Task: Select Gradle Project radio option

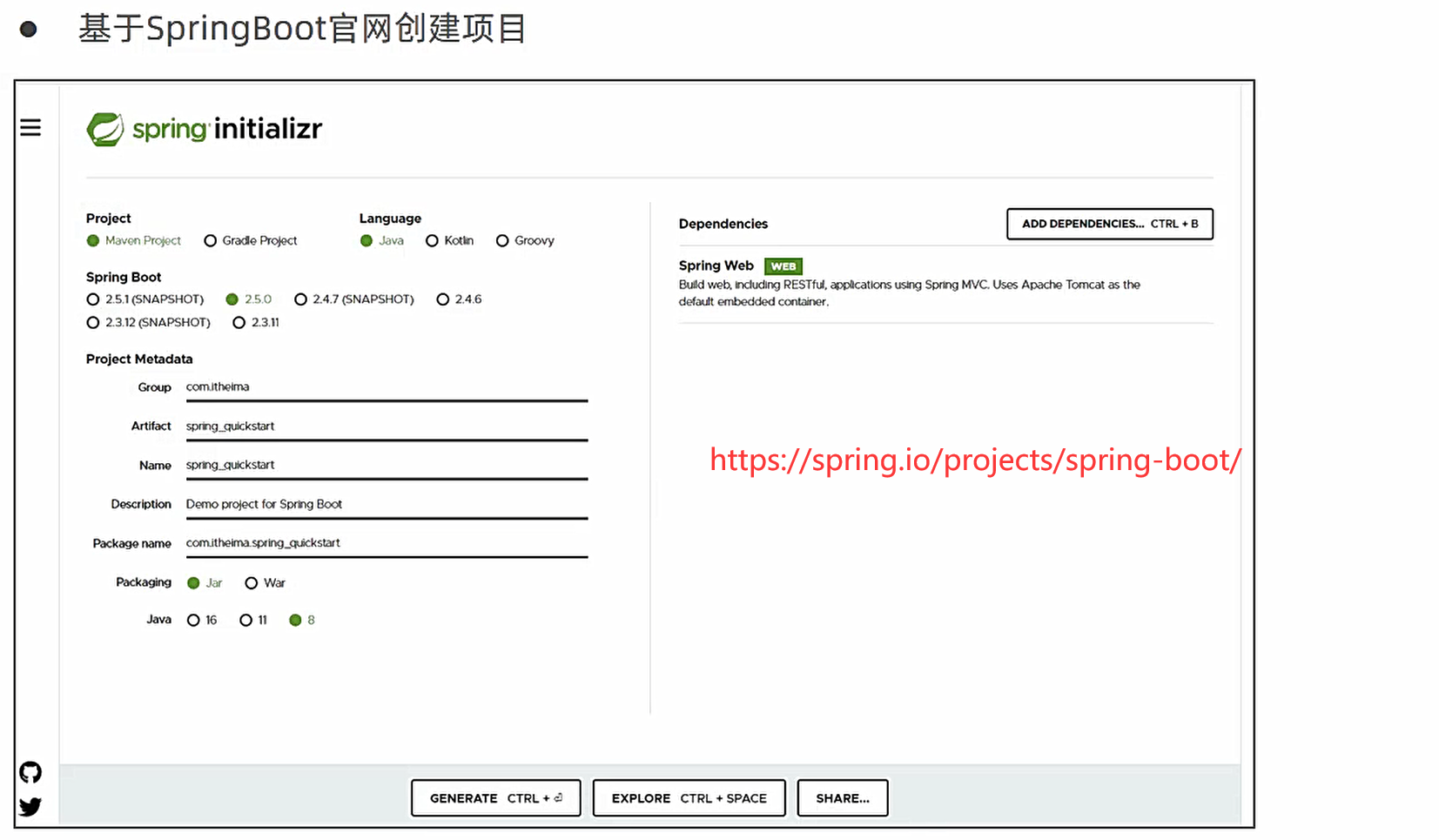Action: coord(210,241)
